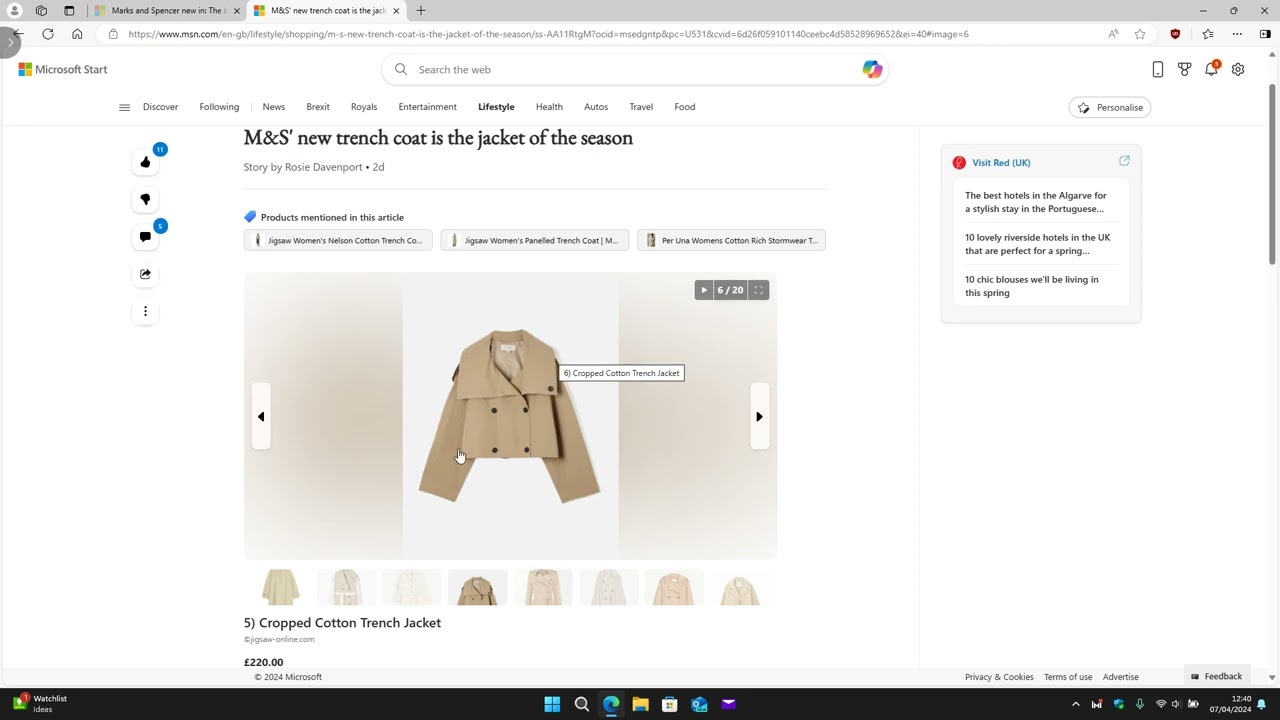Open browser Settings and more menu
The image size is (1280, 720).
[x=1237, y=34]
